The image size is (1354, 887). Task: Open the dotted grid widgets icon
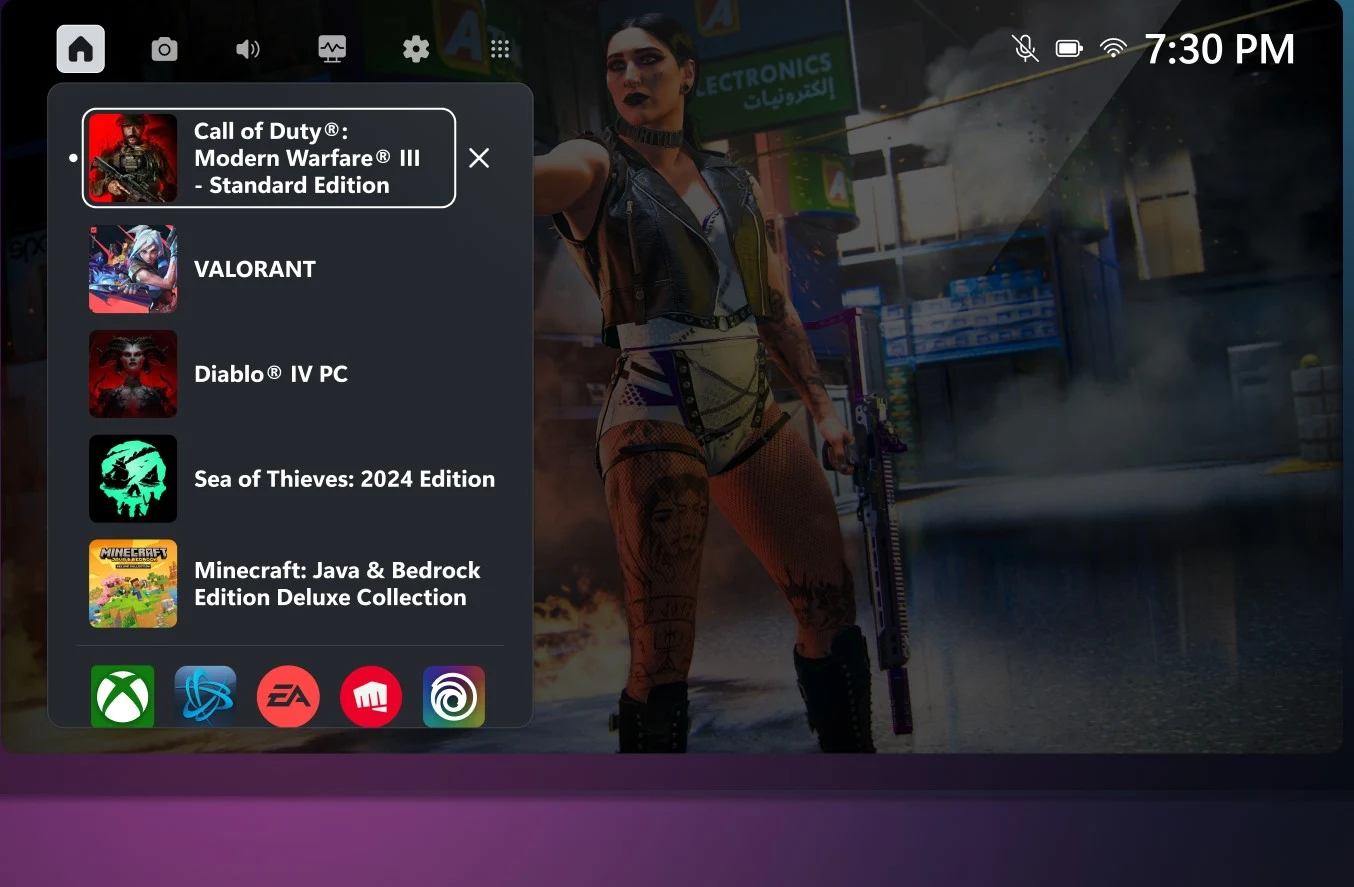pyautogui.click(x=500, y=49)
